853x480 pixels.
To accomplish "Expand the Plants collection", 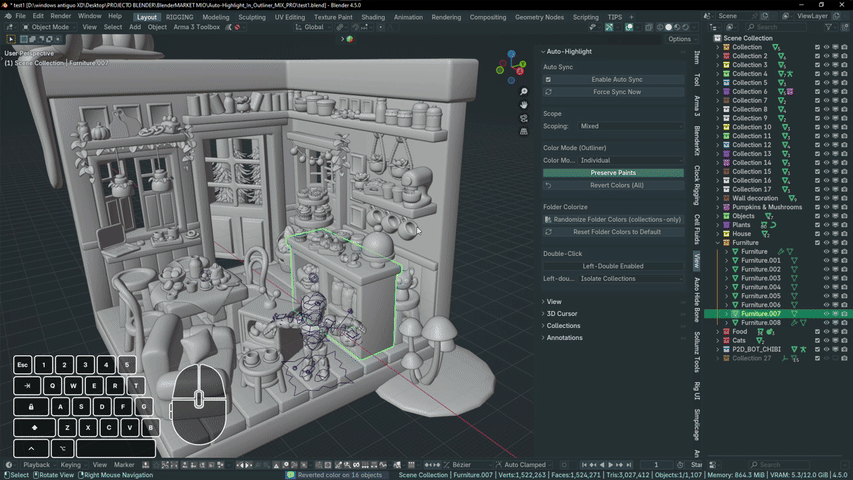I will point(718,225).
